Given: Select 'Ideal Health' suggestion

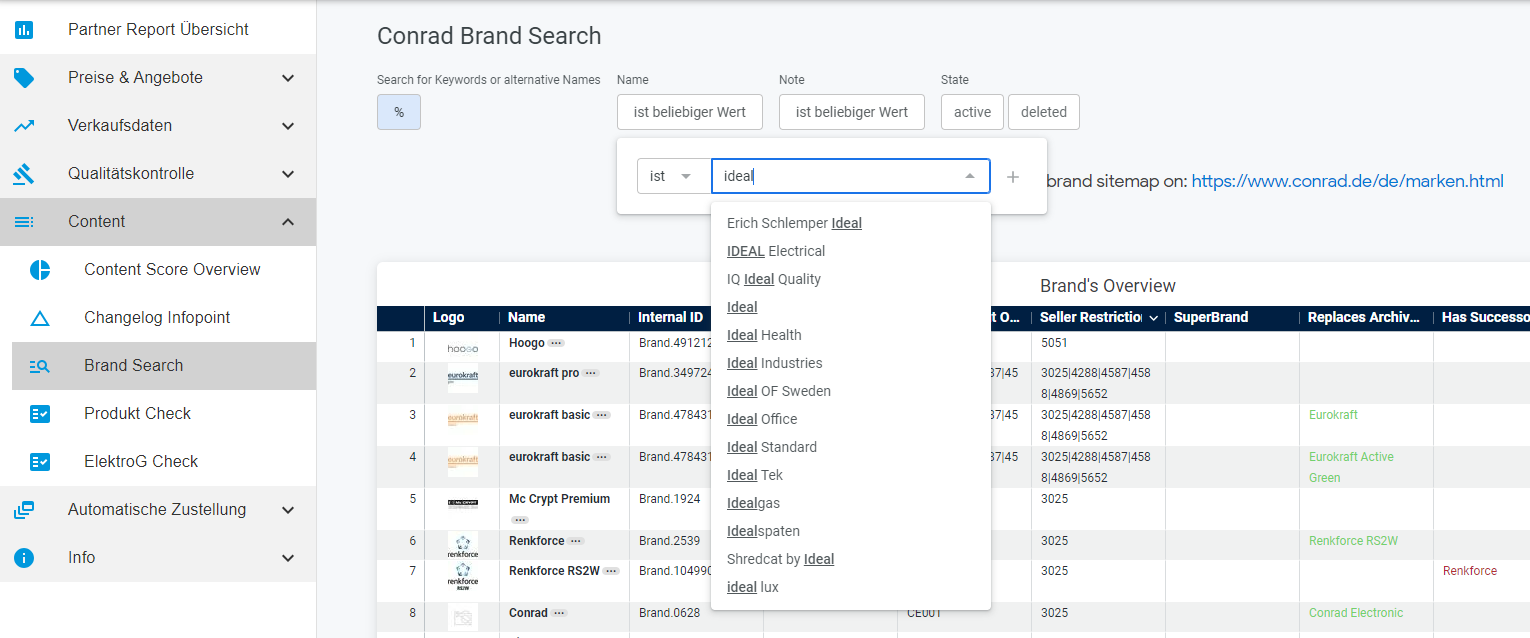Looking at the screenshot, I should coord(851,335).
